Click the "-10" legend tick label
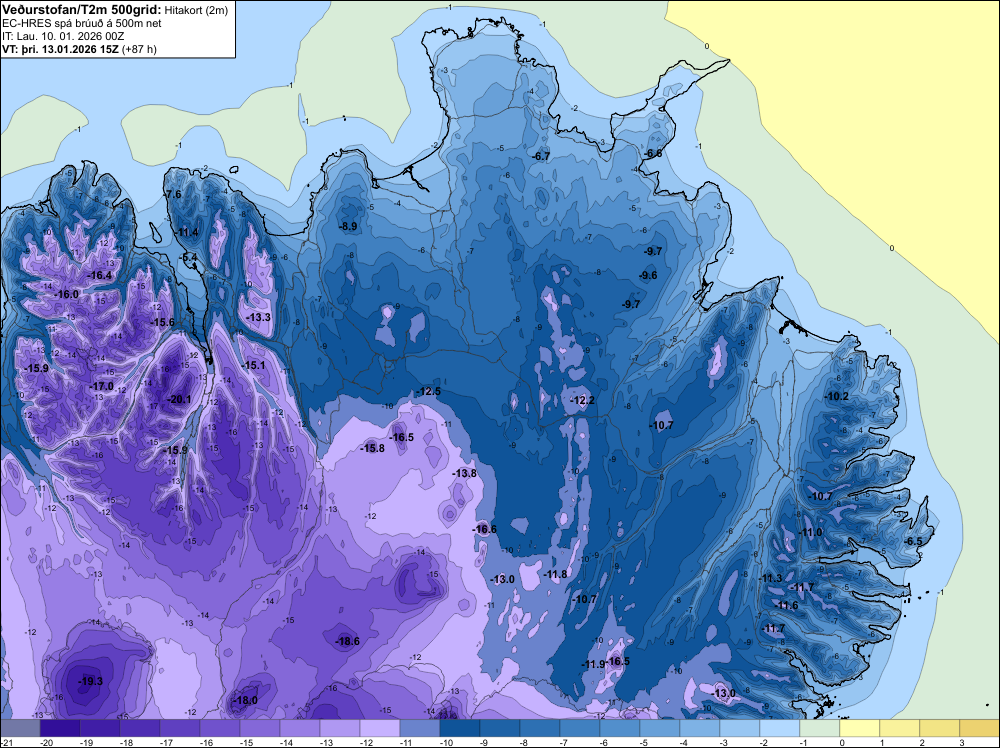The height and width of the screenshot is (748, 1000). coord(446,743)
